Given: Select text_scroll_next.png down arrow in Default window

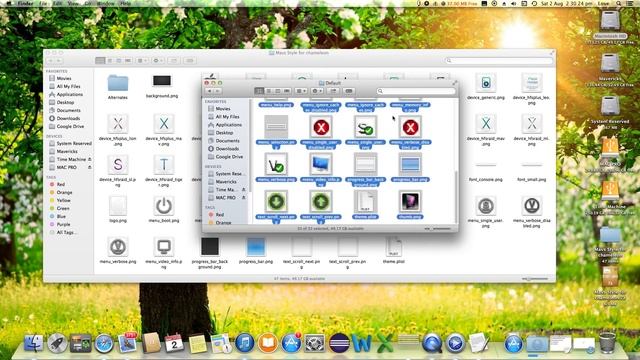Looking at the screenshot, I should 276,202.
